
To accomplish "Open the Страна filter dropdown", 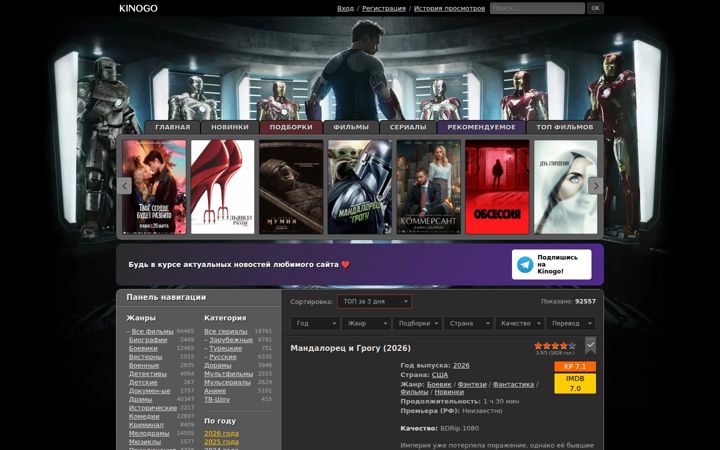I will click(x=468, y=323).
